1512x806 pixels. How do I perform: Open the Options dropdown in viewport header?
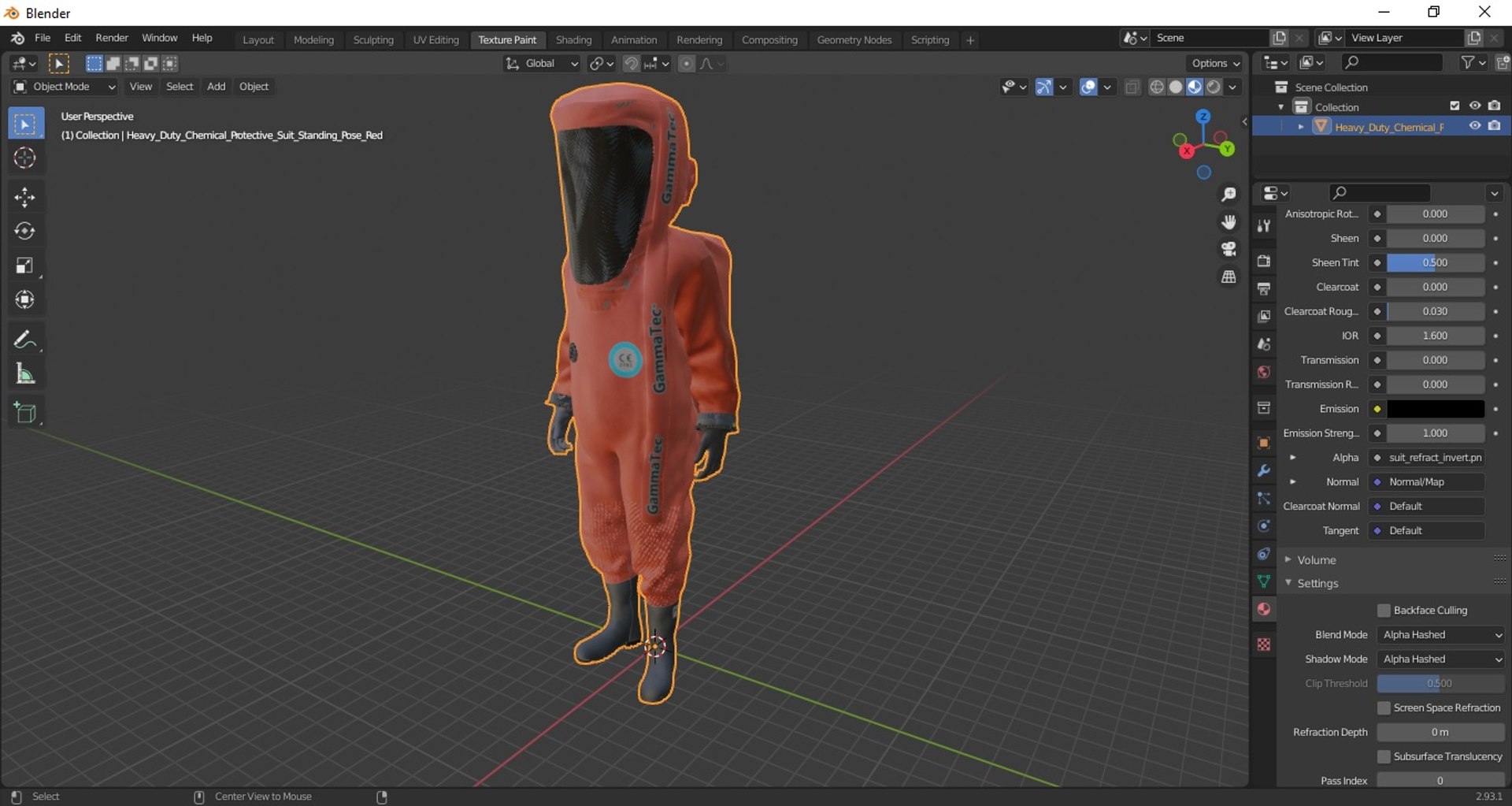point(1215,64)
